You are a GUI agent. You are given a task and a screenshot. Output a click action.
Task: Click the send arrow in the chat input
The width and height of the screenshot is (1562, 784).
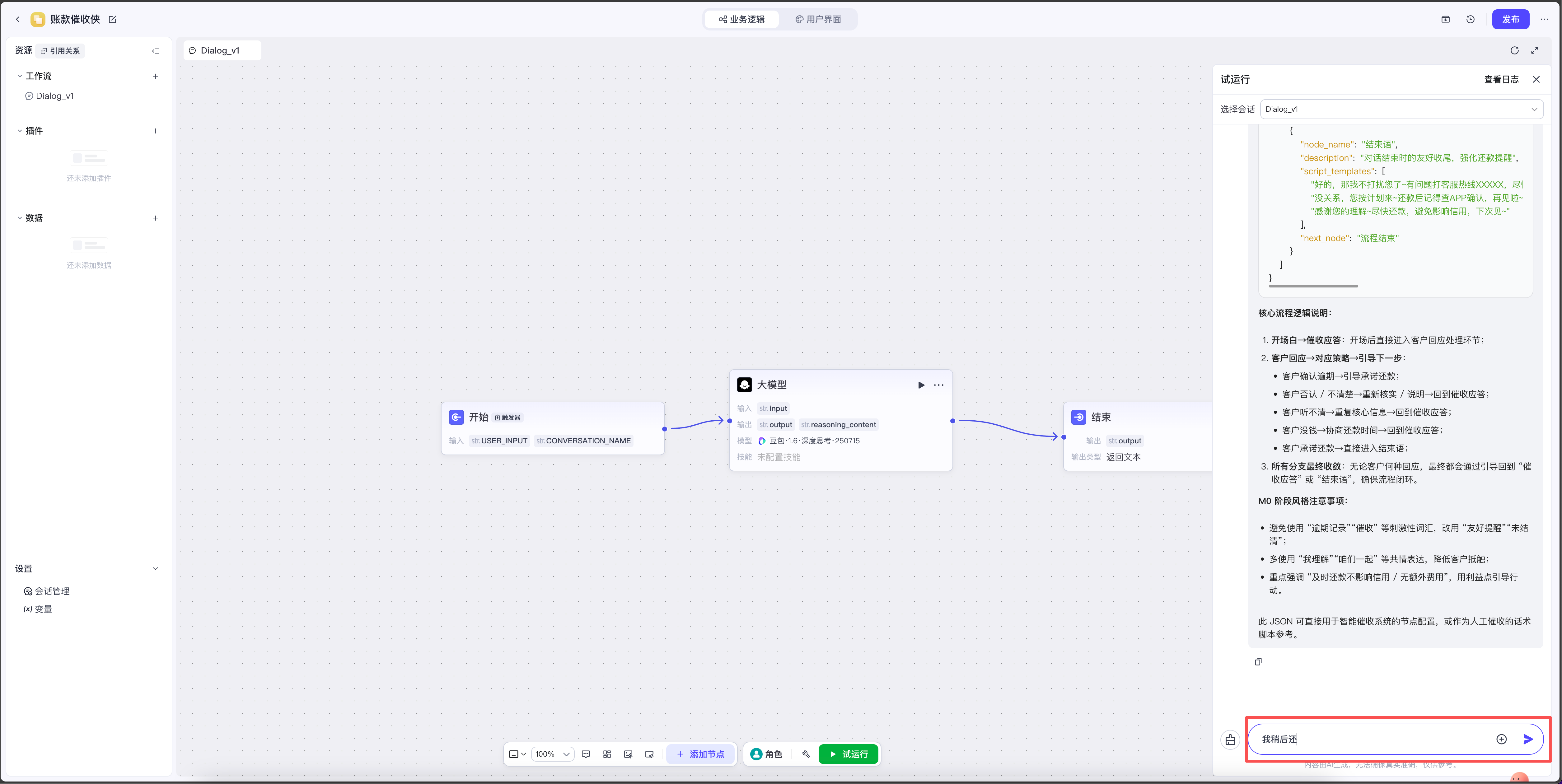(x=1528, y=739)
